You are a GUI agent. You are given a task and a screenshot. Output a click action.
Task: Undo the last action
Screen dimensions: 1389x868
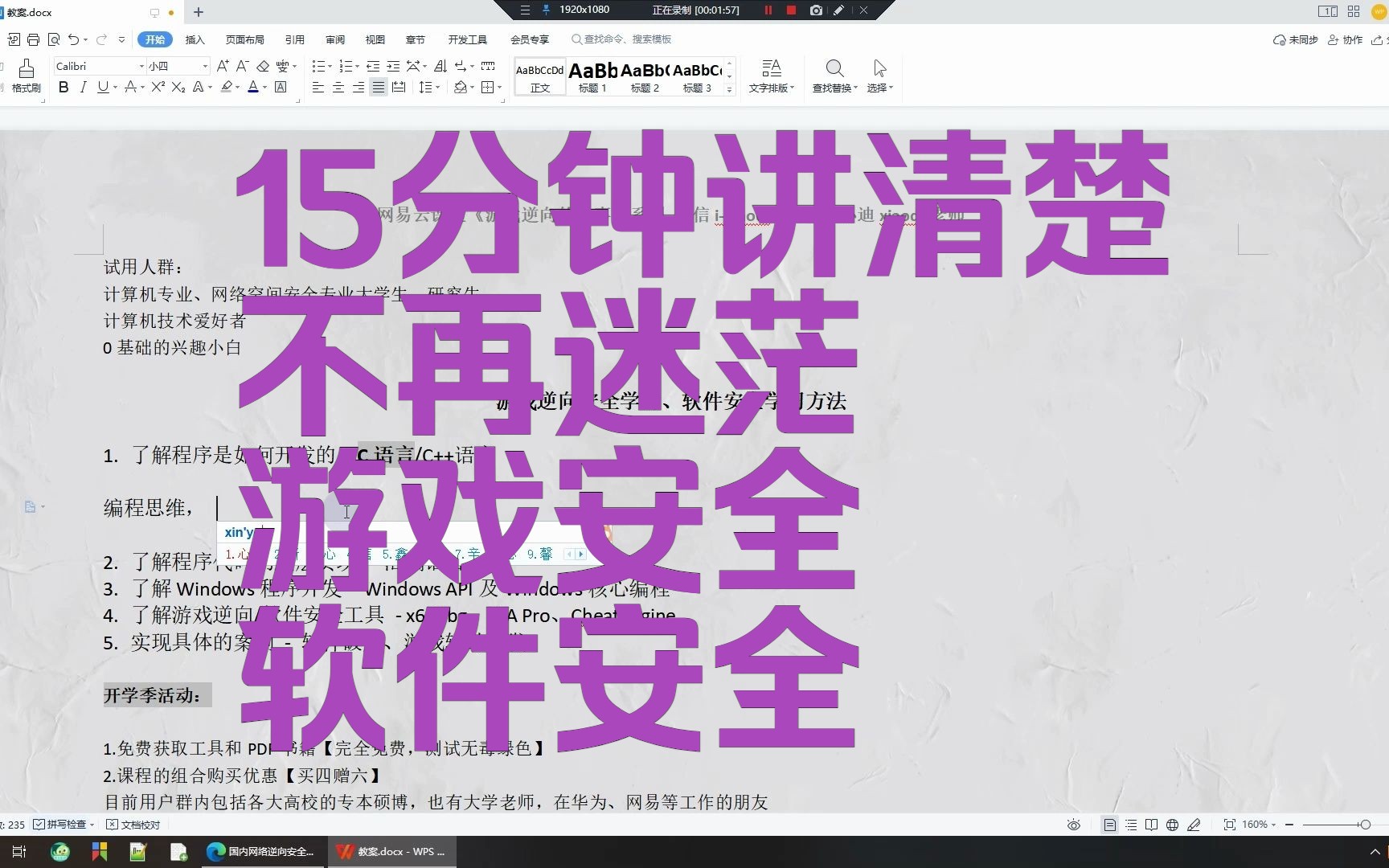pos(74,39)
